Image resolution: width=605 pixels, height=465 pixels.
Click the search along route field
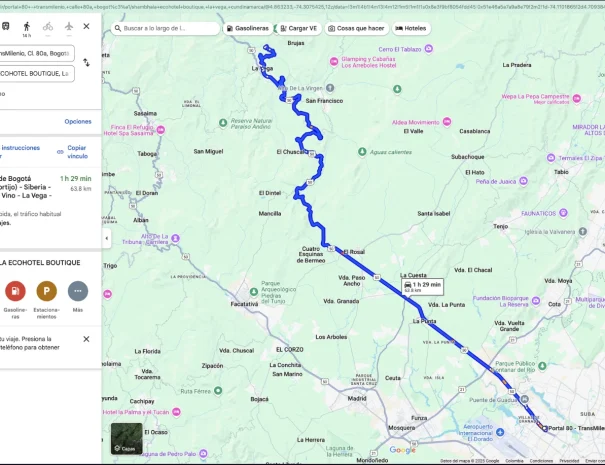tap(166, 28)
